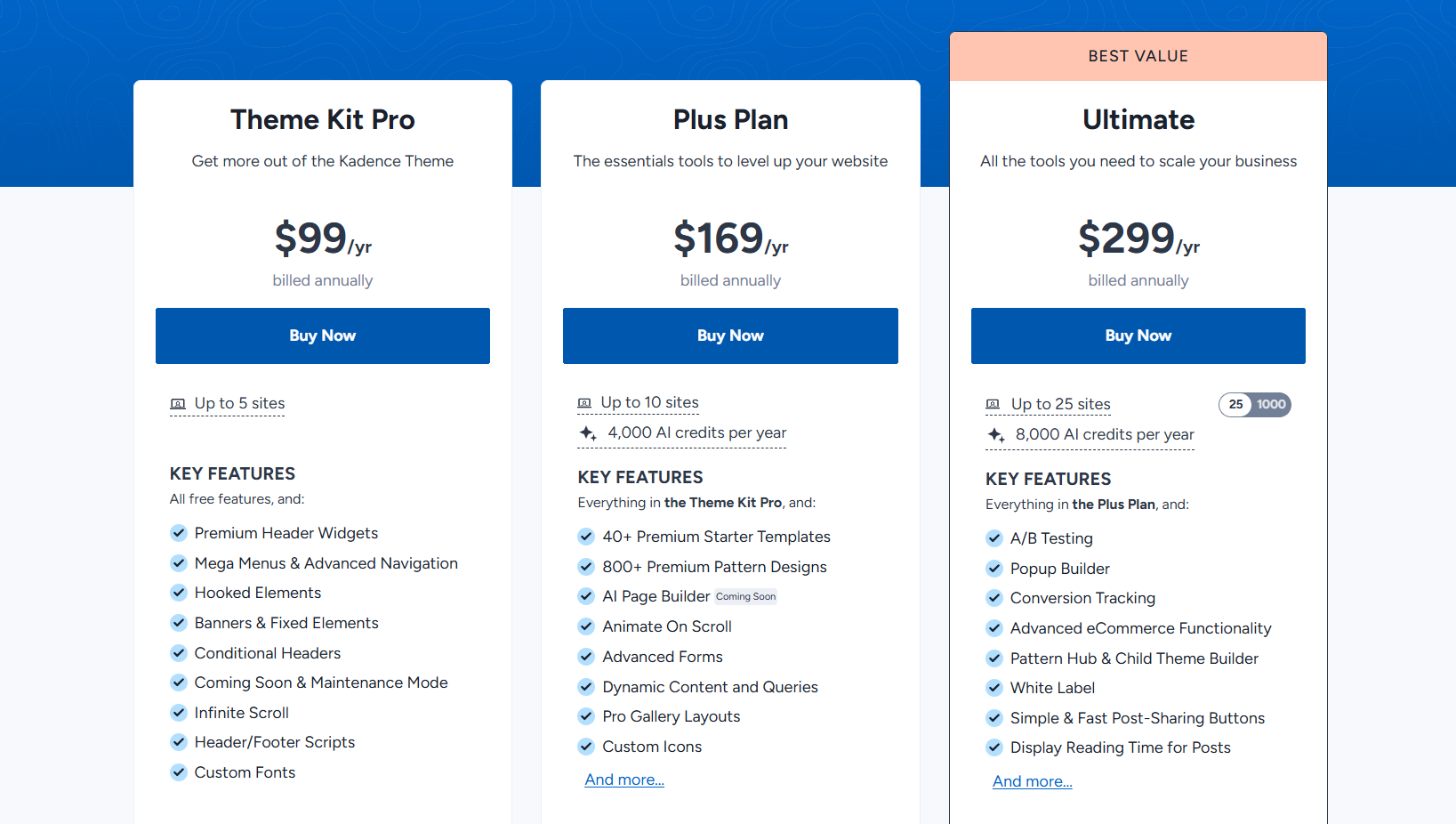This screenshot has width=1456, height=824.
Task: Click the sparkle icon beside 4,000 AI credits
Action: click(x=588, y=433)
